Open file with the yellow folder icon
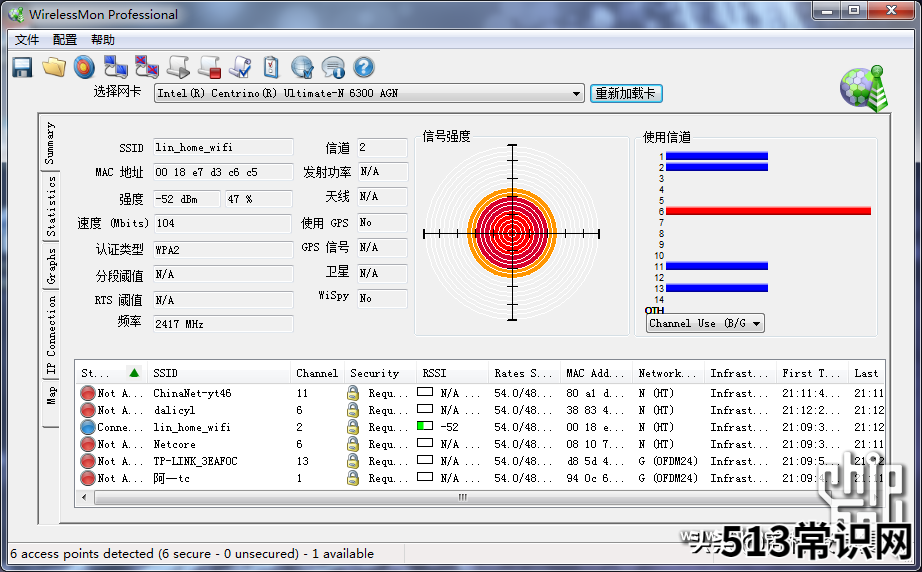 pyautogui.click(x=54, y=67)
